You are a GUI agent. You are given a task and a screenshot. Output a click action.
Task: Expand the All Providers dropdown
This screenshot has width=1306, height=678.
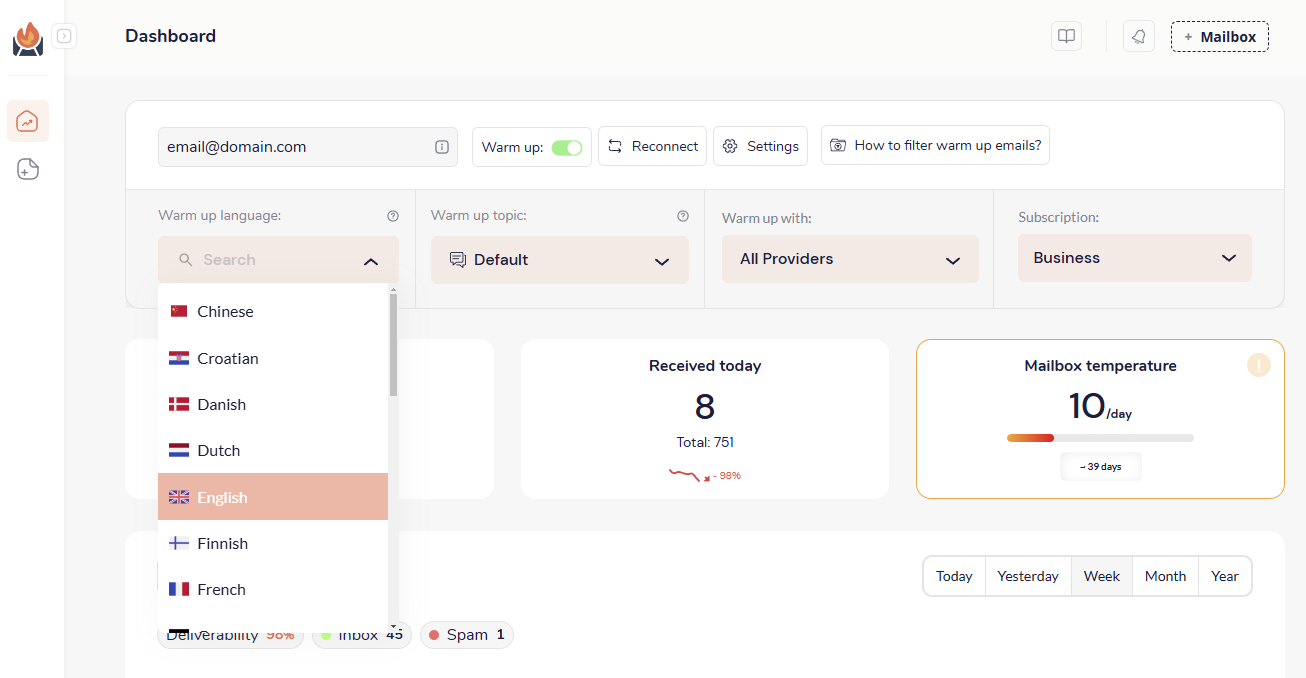coord(850,259)
